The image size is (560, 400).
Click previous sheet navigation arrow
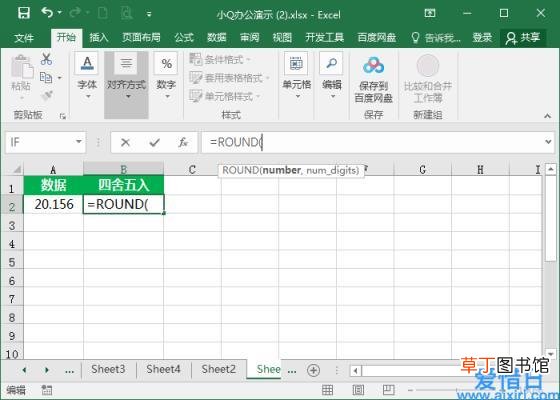click(24, 370)
